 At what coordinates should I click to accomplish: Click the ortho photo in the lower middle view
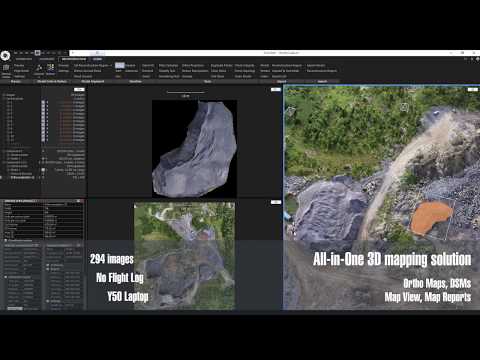click(184, 256)
